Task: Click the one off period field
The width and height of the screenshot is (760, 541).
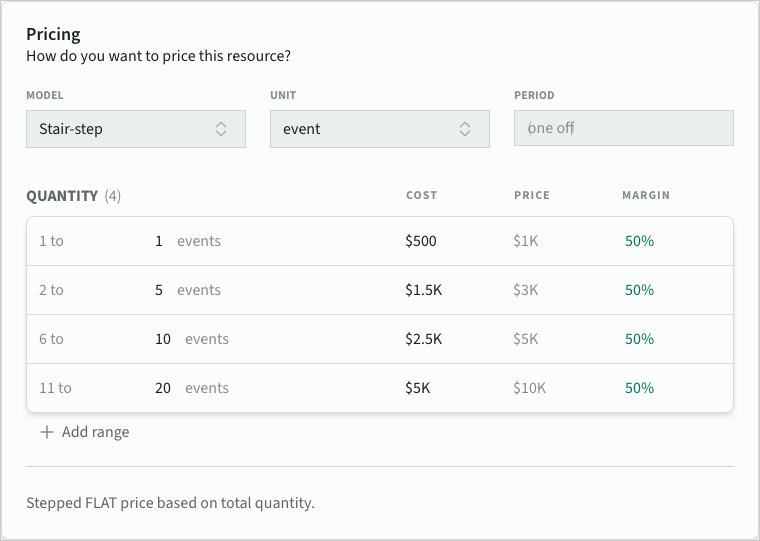Action: click(623, 129)
